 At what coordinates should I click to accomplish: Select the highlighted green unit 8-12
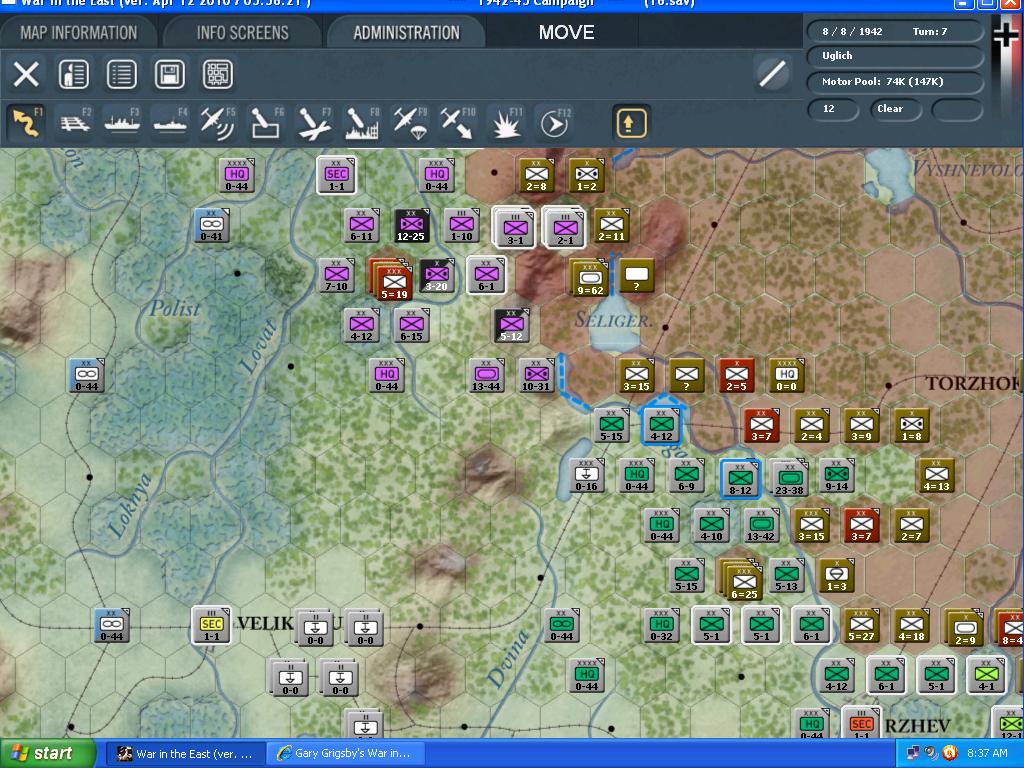coord(740,478)
